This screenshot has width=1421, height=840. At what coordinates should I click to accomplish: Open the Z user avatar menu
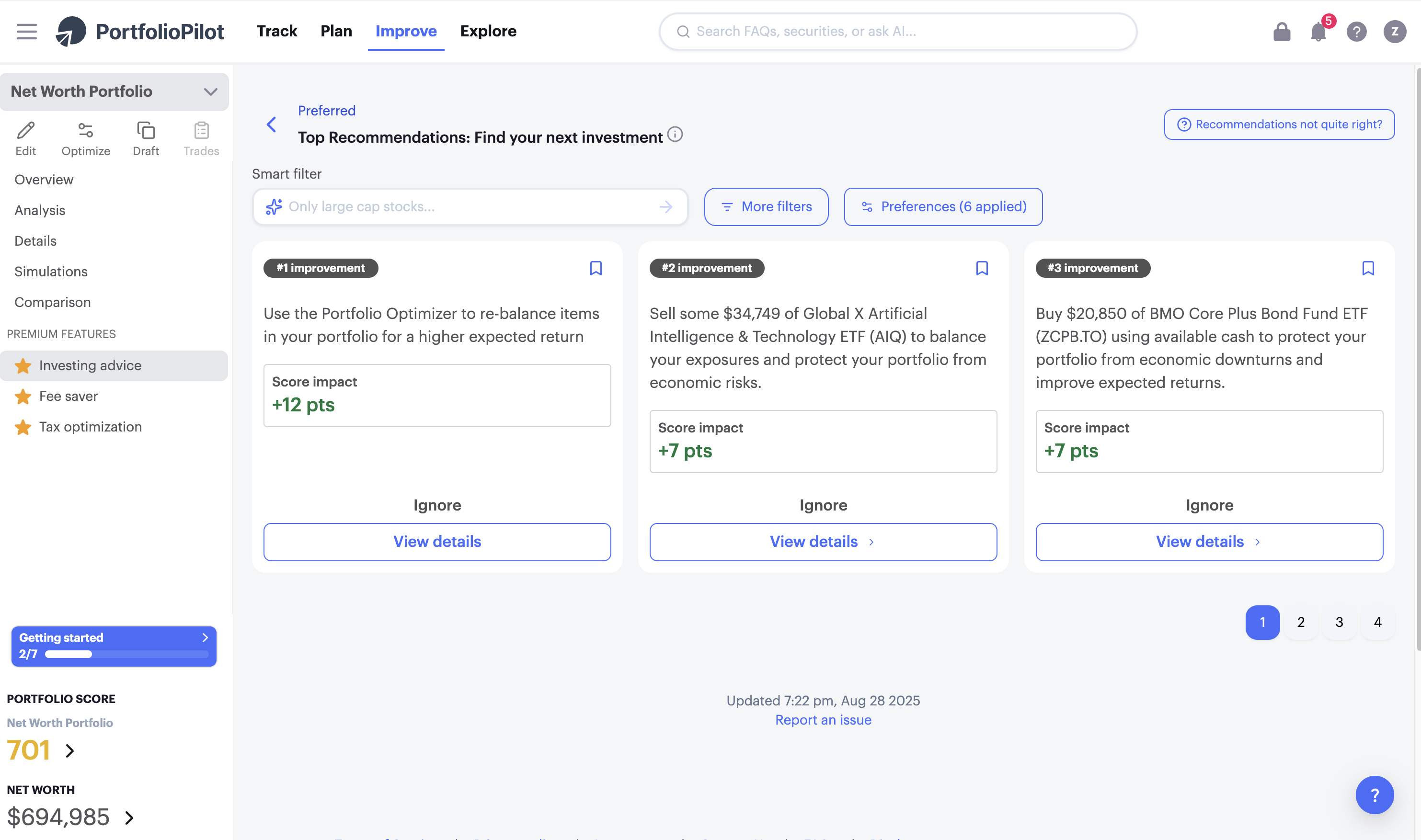pos(1394,32)
